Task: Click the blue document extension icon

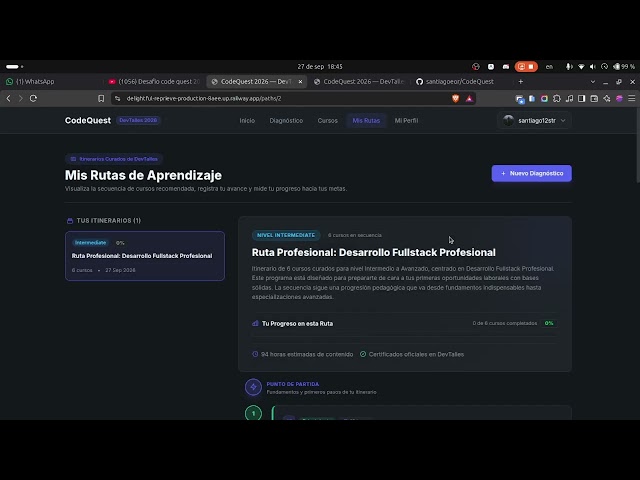Action: [x=532, y=98]
